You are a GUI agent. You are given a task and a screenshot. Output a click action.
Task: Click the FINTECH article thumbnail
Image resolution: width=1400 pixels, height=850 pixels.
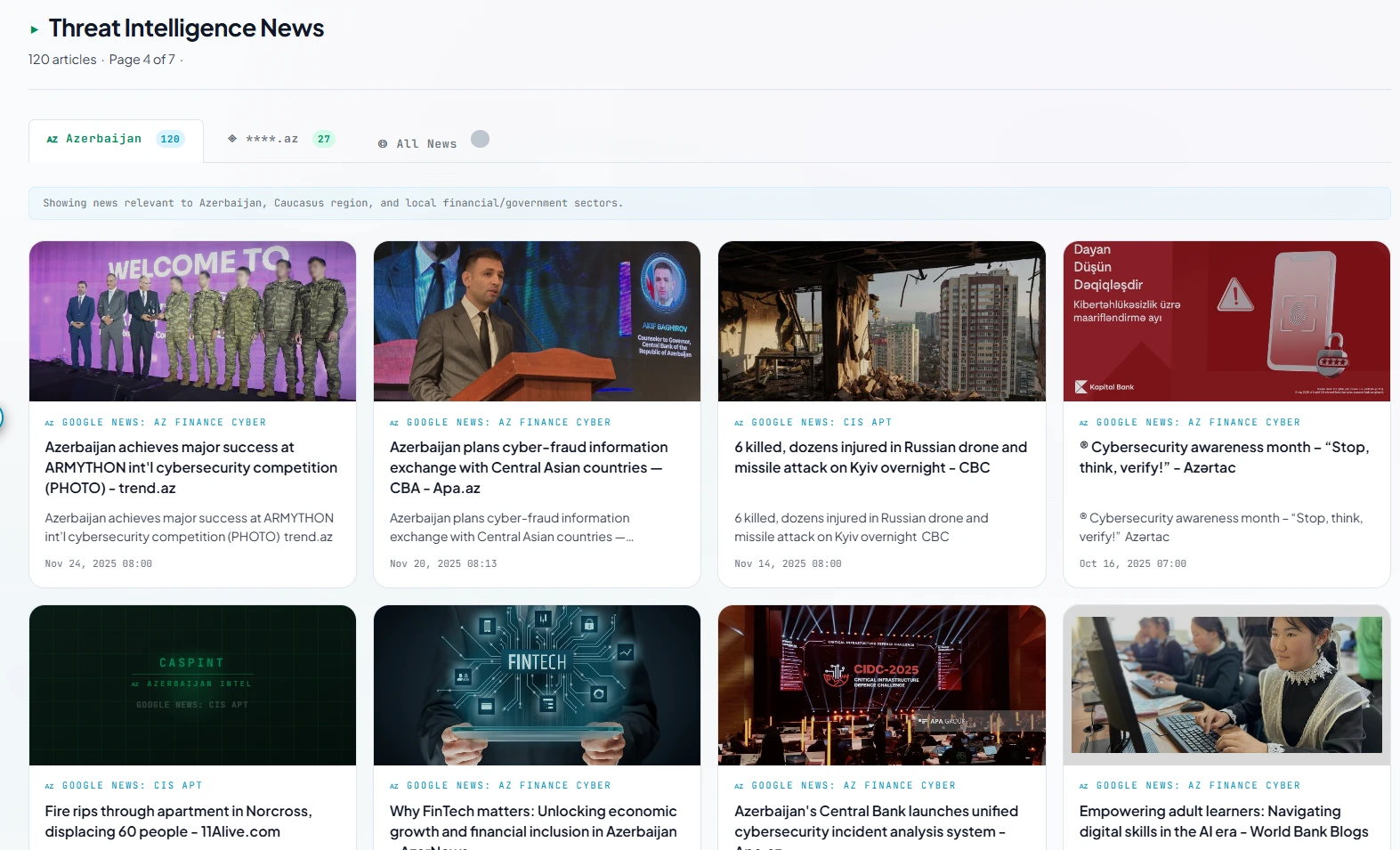click(537, 685)
